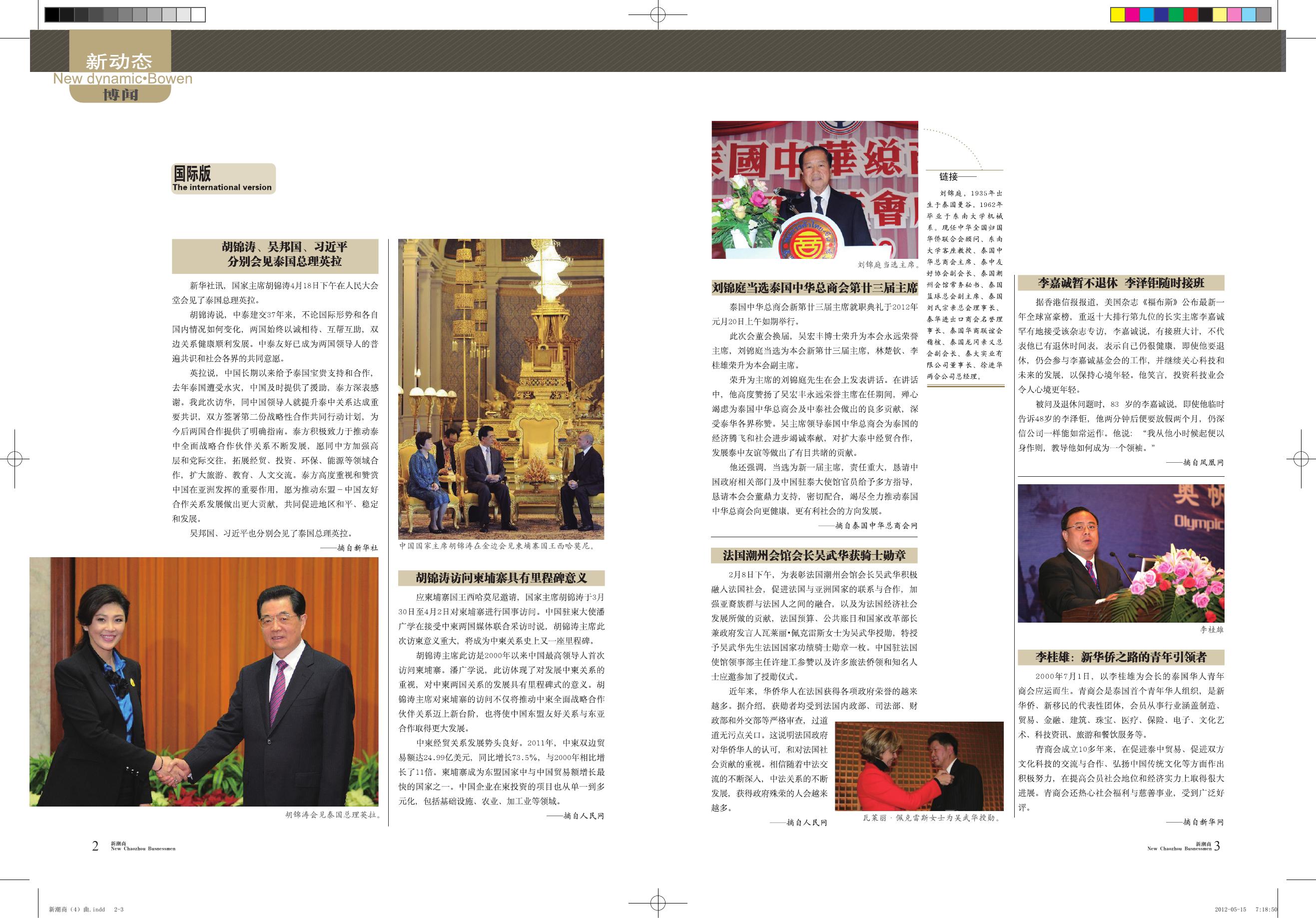Select the 李嘉诚暂不退休 李泽钜随时接班 headline
The image size is (1316, 918).
(1121, 283)
